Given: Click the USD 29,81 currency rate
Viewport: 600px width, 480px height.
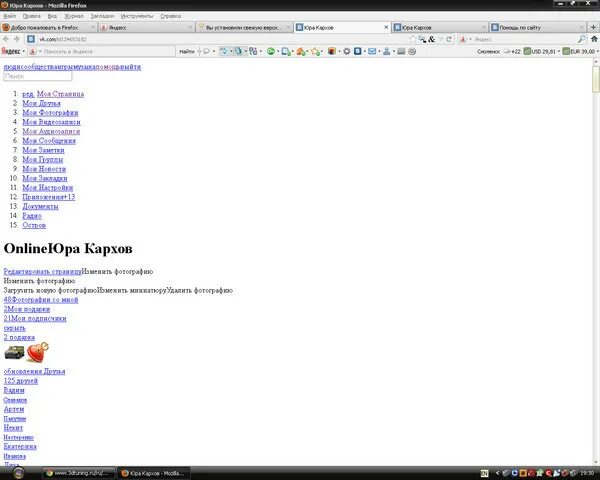Looking at the screenshot, I should point(540,51).
